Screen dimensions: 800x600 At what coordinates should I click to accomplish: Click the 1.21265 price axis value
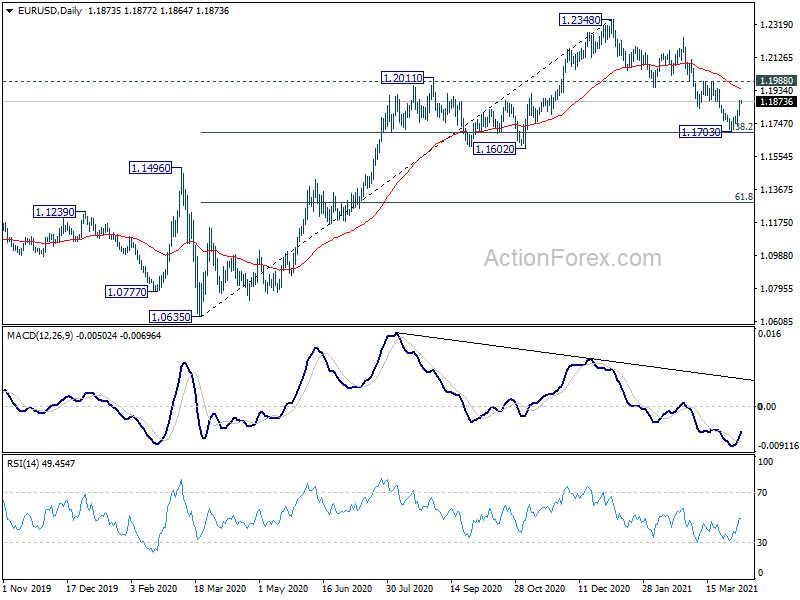(x=777, y=58)
